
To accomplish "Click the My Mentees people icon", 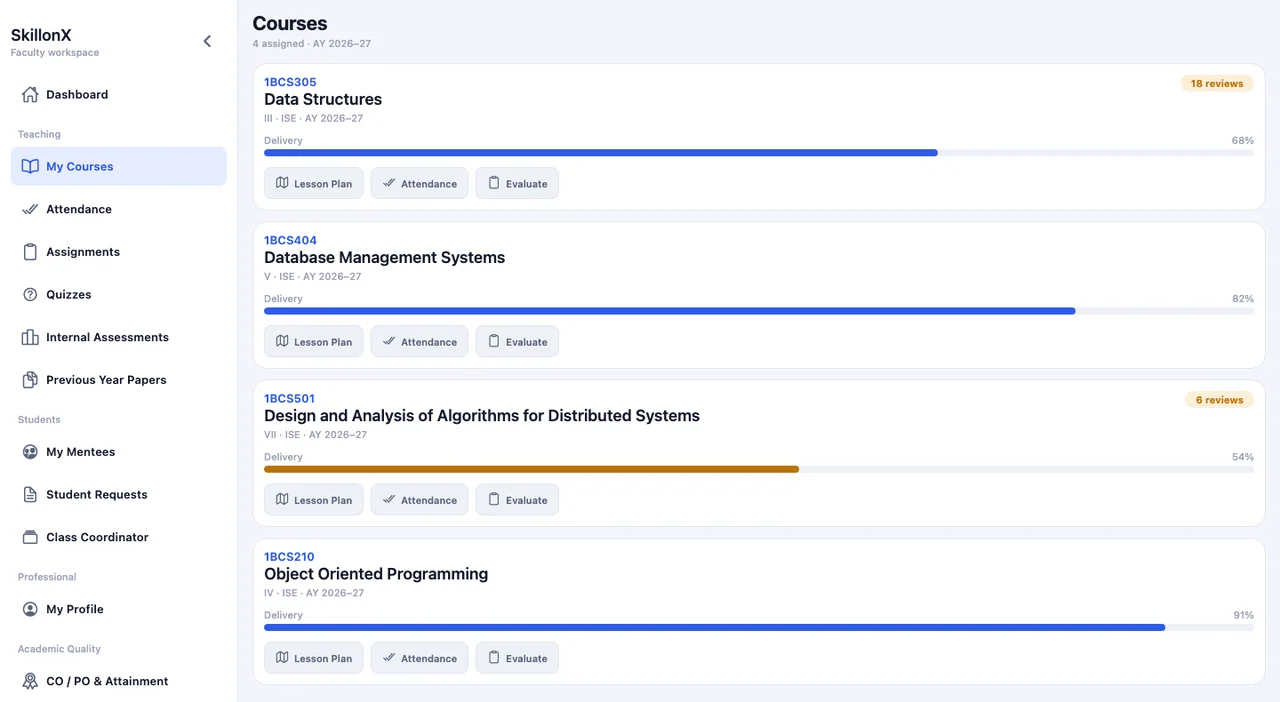I will pos(30,452).
